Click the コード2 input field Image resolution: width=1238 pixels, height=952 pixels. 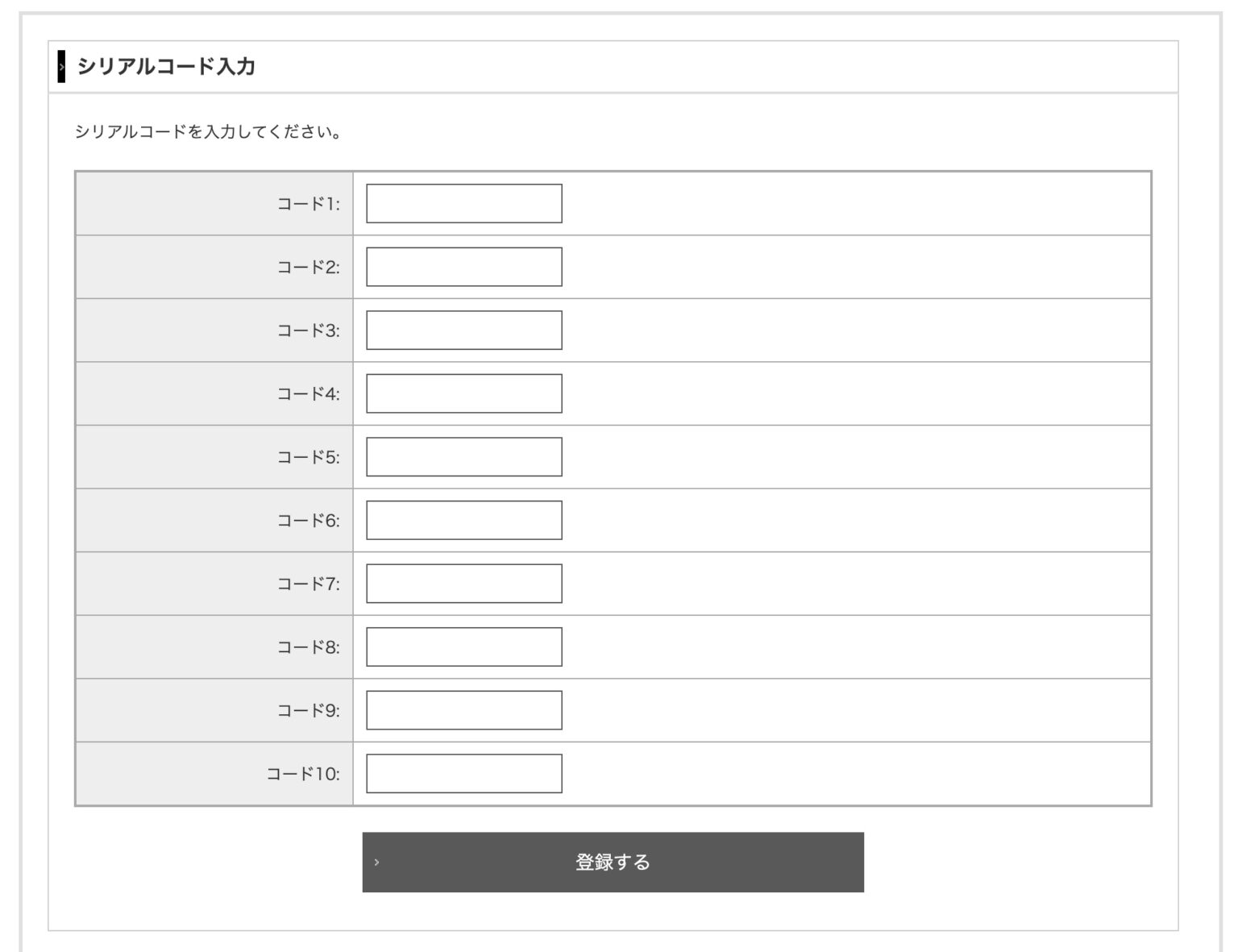pyautogui.click(x=463, y=267)
